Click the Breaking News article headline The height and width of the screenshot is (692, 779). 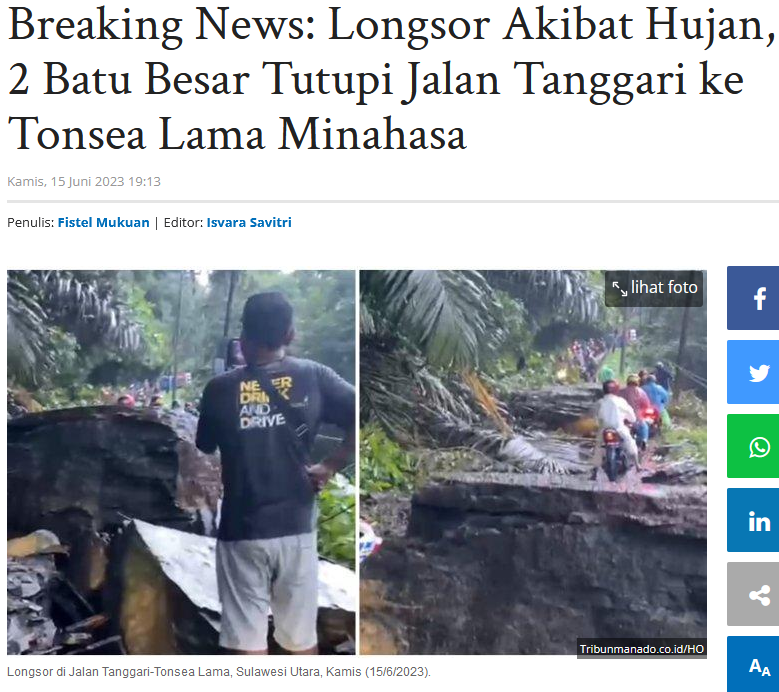[x=390, y=79]
